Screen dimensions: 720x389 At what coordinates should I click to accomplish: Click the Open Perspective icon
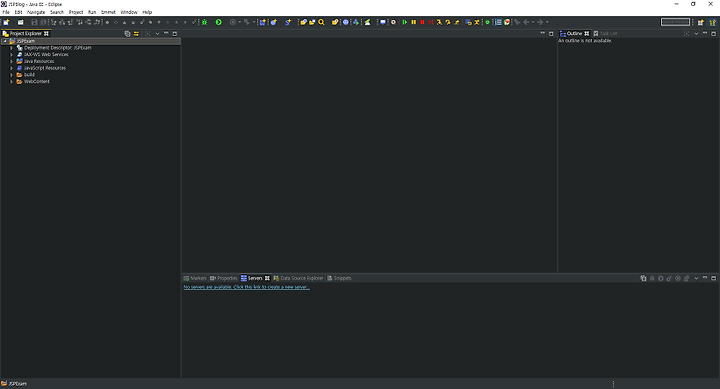[x=701, y=22]
